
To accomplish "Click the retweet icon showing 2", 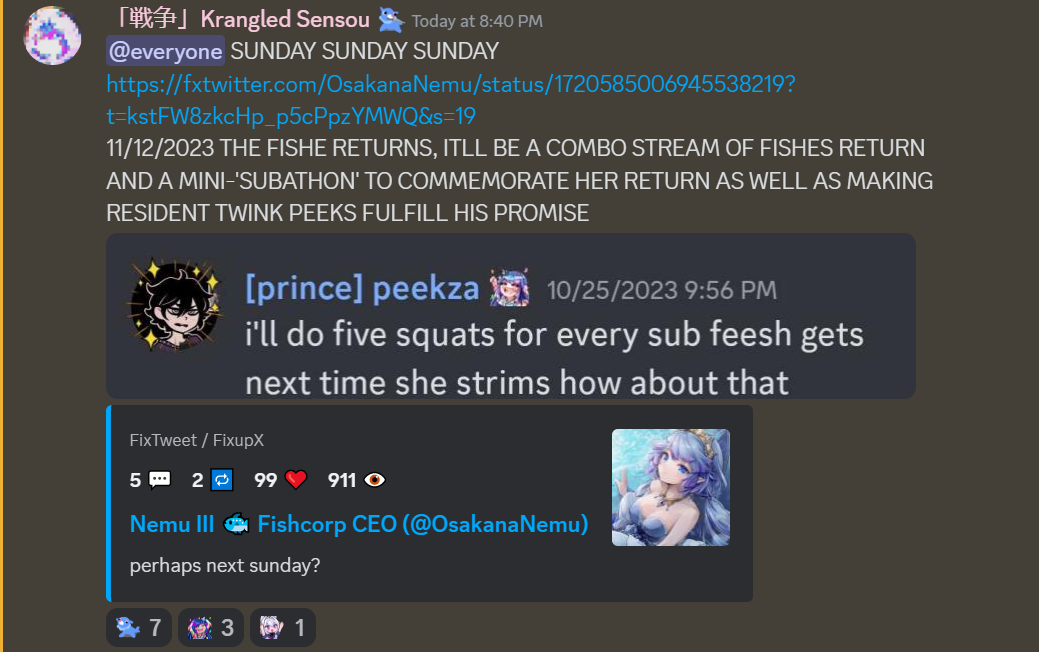I will pos(222,479).
